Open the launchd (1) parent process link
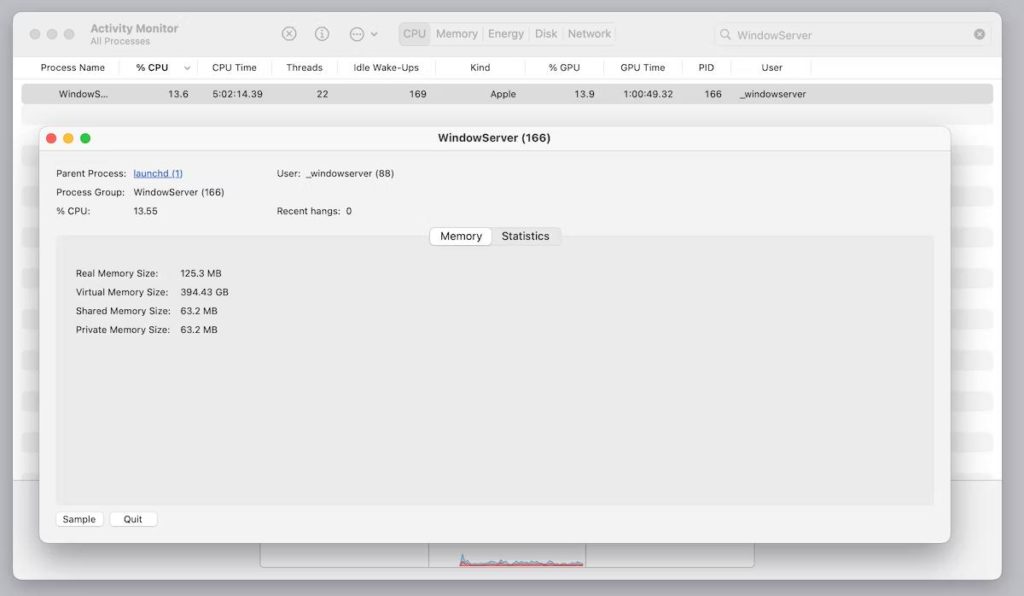The width and height of the screenshot is (1024, 596). [158, 174]
